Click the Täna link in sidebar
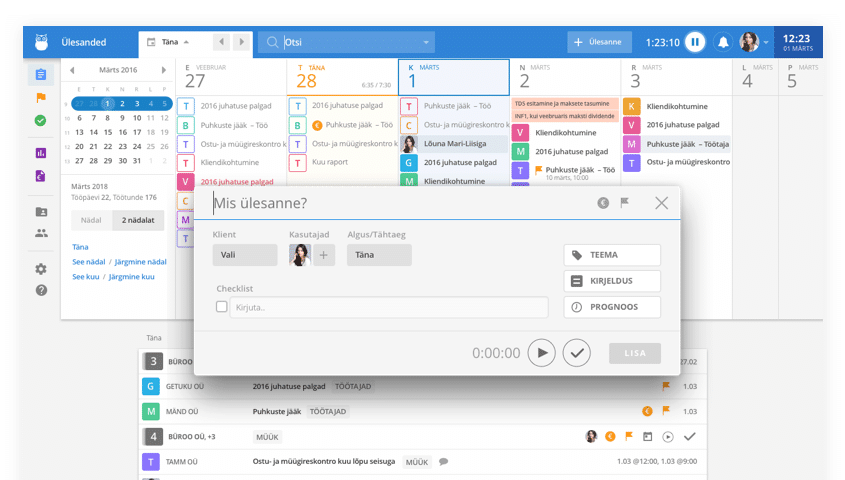 pyautogui.click(x=80, y=247)
